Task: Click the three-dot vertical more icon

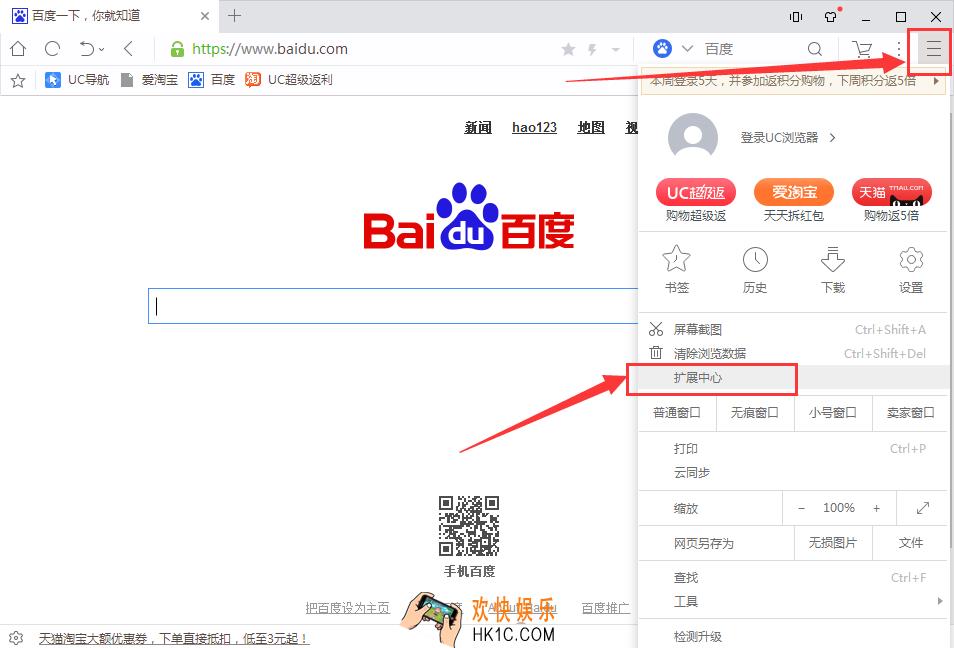Action: [x=899, y=49]
